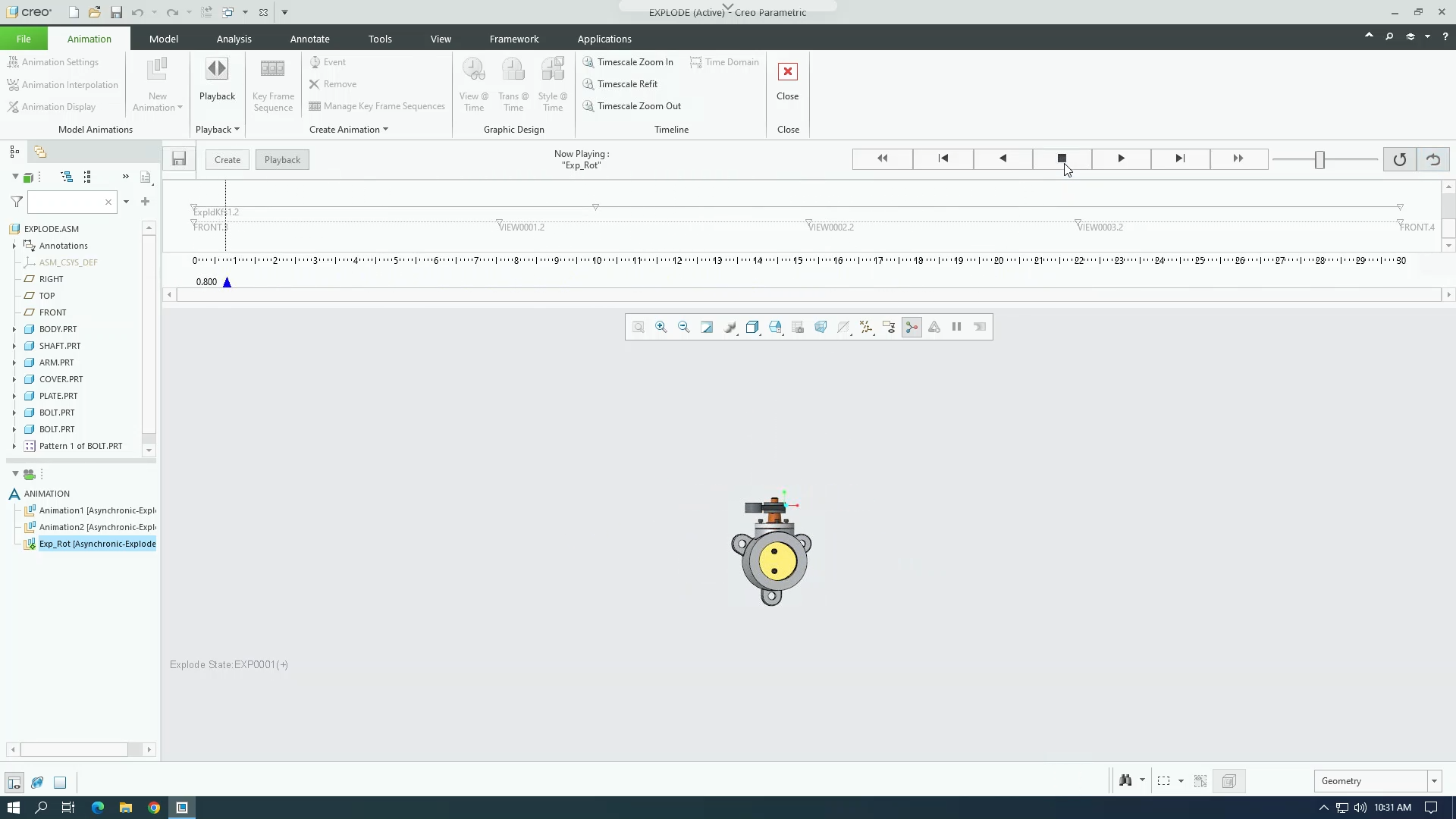
Task: Click the blue timeline position marker
Action: 227,282
